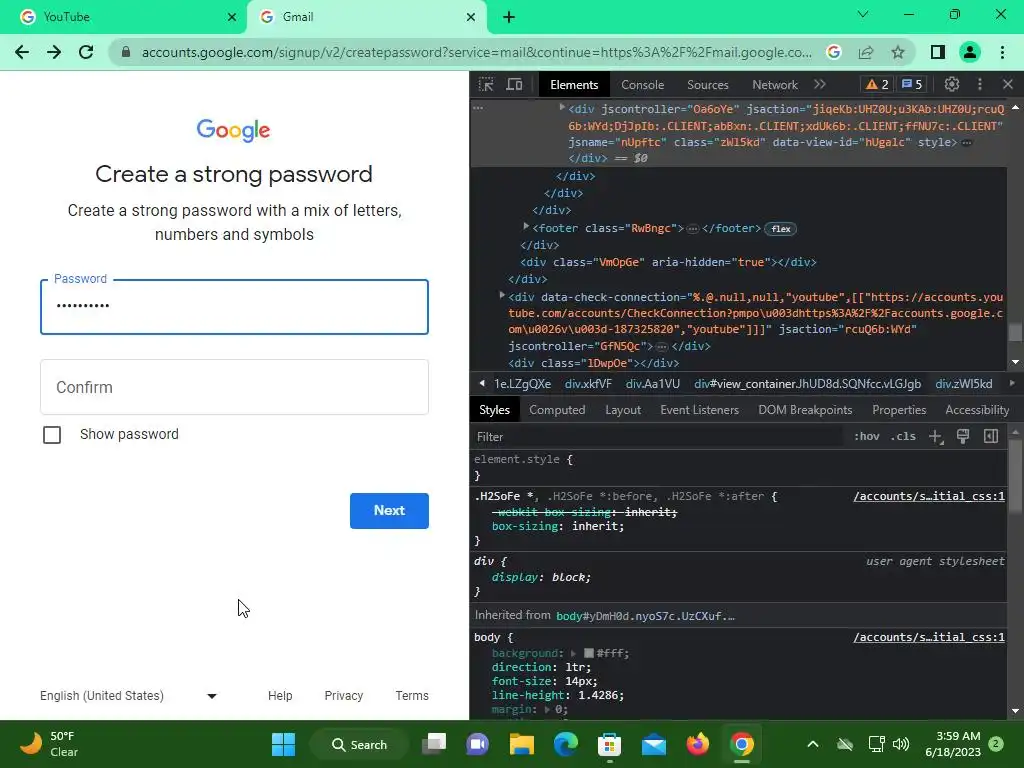This screenshot has height=768, width=1024.
Task: Open the Help link
Action: (280, 696)
